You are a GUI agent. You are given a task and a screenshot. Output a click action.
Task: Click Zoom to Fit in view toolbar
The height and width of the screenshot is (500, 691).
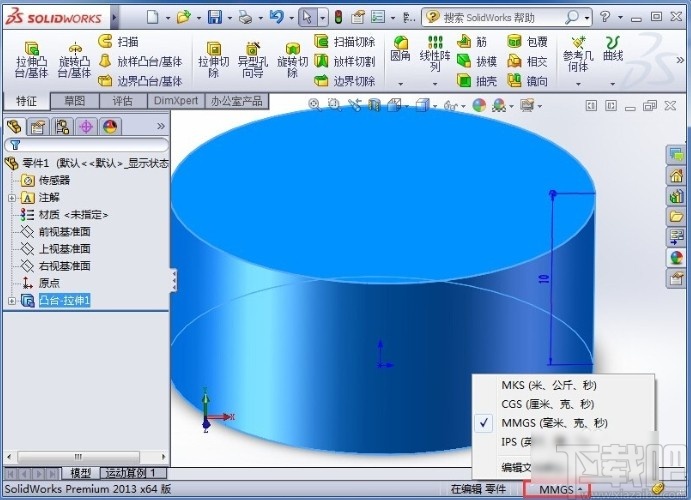pyautogui.click(x=314, y=105)
